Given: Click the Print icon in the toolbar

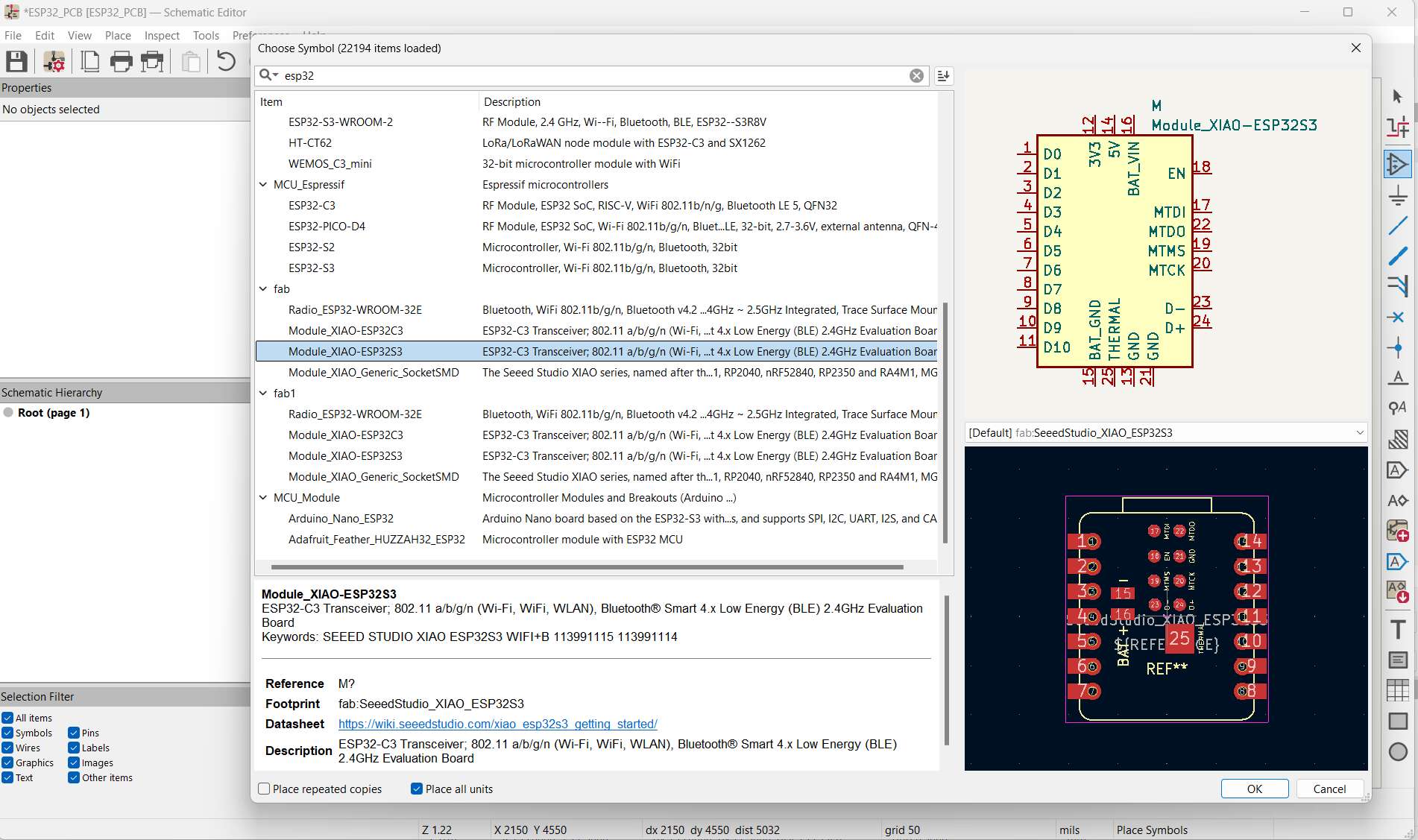Looking at the screenshot, I should pos(121,62).
